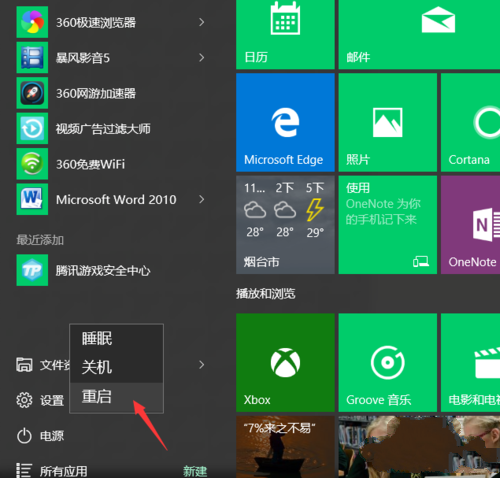This screenshot has height=478, width=500.
Task: Click the 播放和浏览 group heading
Action: tap(266, 294)
